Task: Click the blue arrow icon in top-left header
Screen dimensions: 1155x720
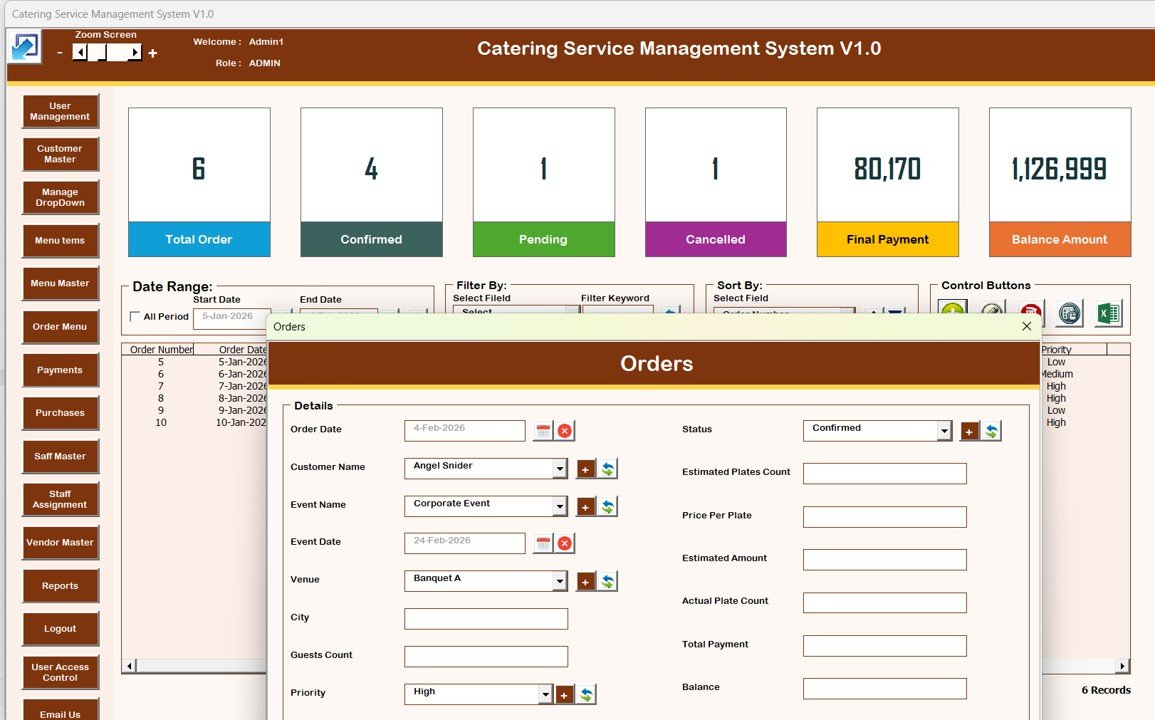Action: [25, 47]
